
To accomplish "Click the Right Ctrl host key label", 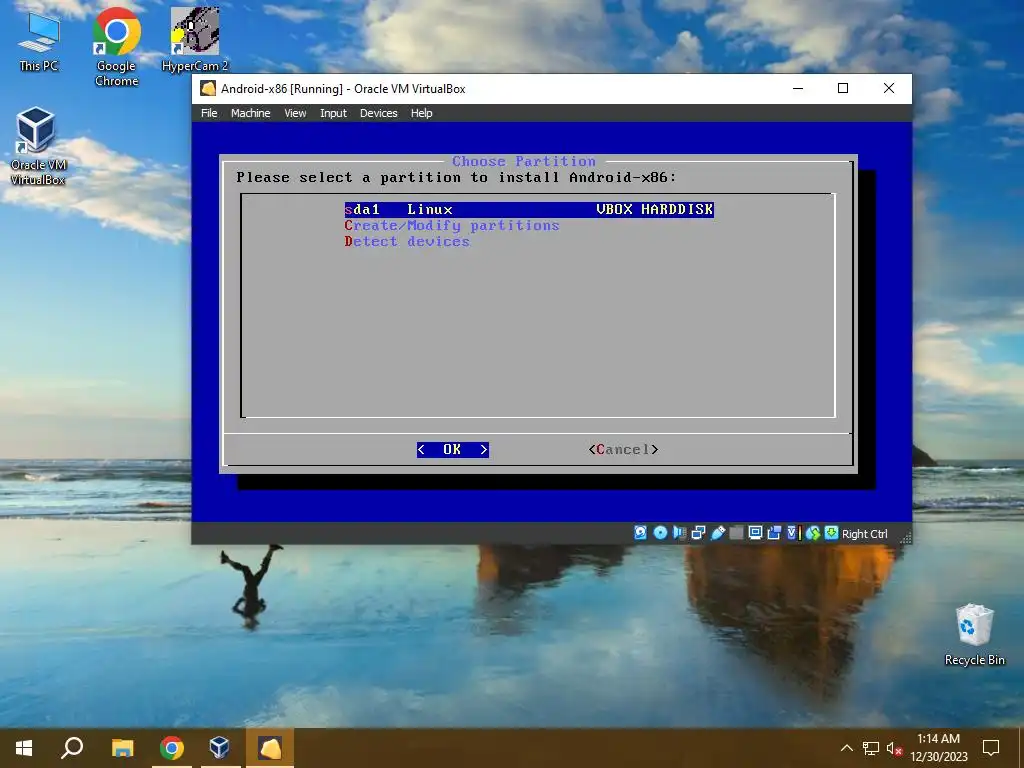I will 865,534.
